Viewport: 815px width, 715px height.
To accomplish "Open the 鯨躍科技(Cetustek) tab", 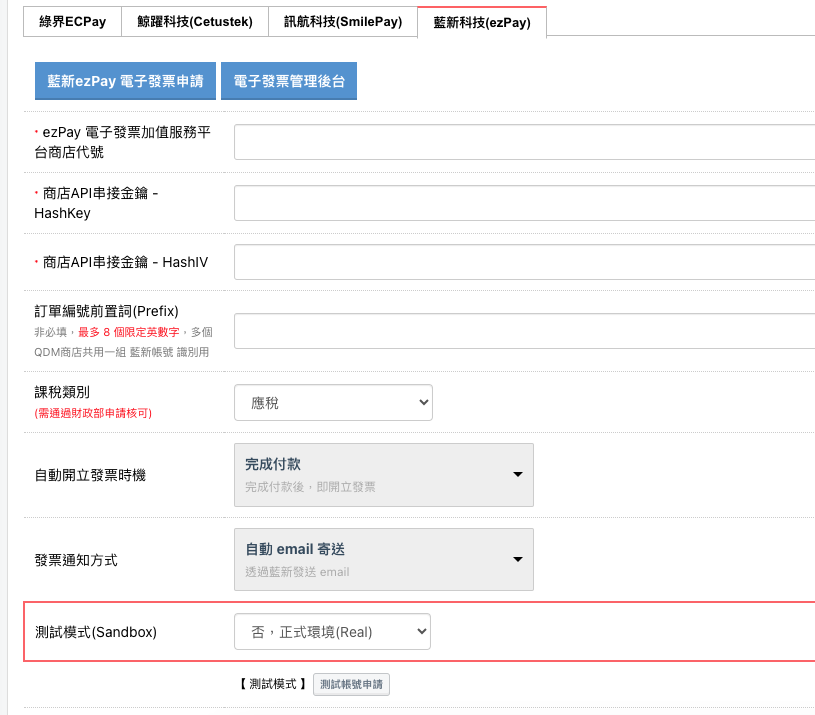I will (x=195, y=22).
